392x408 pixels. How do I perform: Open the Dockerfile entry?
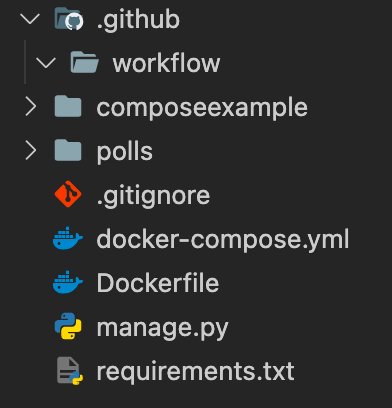tap(158, 283)
